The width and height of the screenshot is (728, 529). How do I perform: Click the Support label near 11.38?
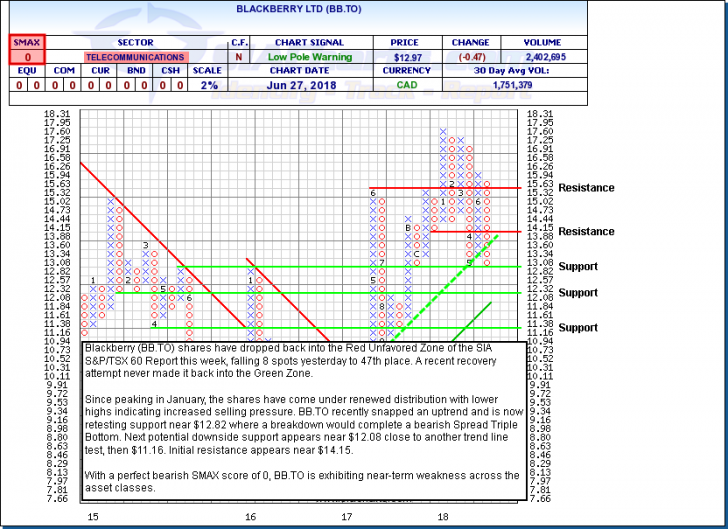click(578, 328)
